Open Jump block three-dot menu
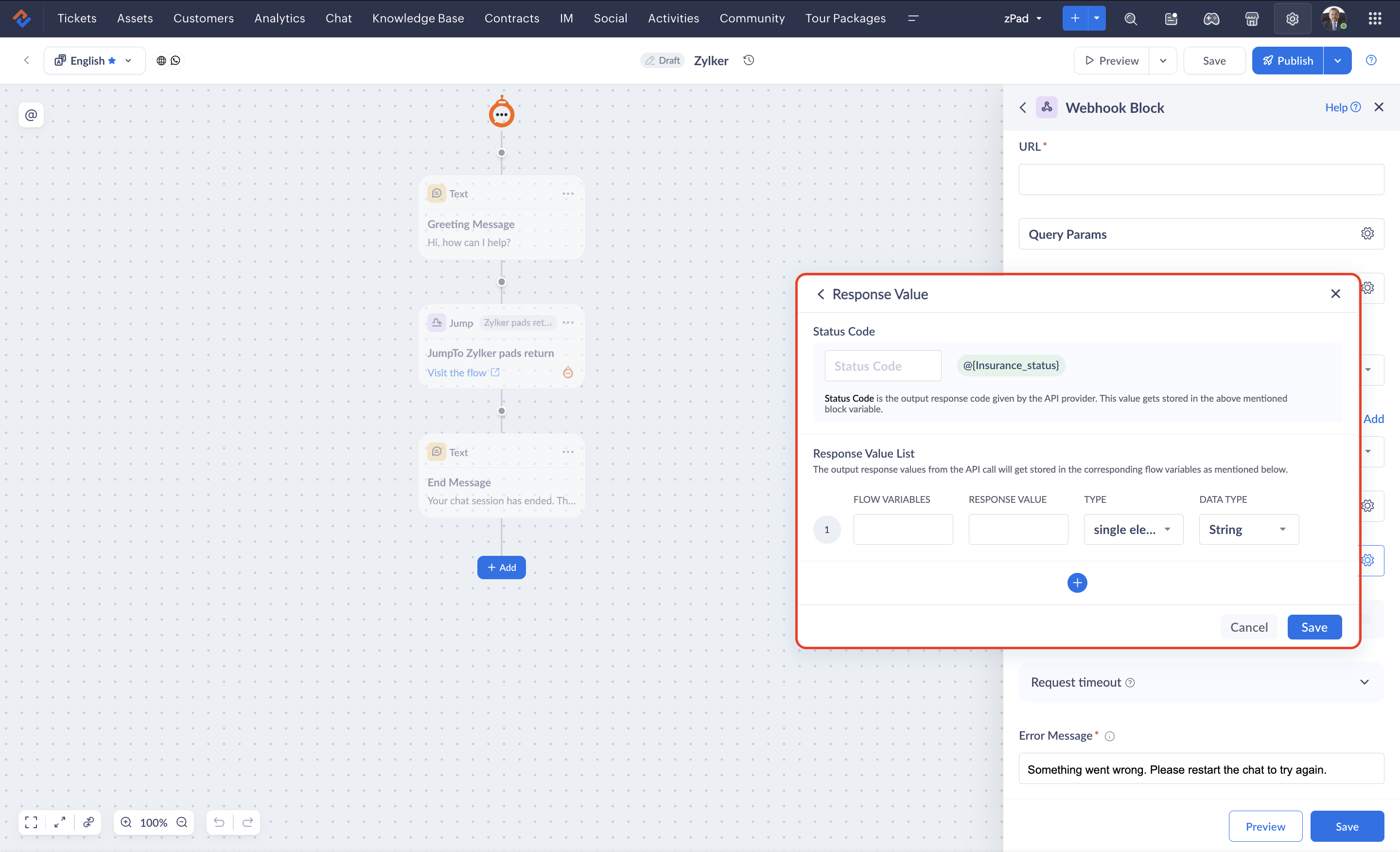This screenshot has width=1400, height=852. coord(568,322)
